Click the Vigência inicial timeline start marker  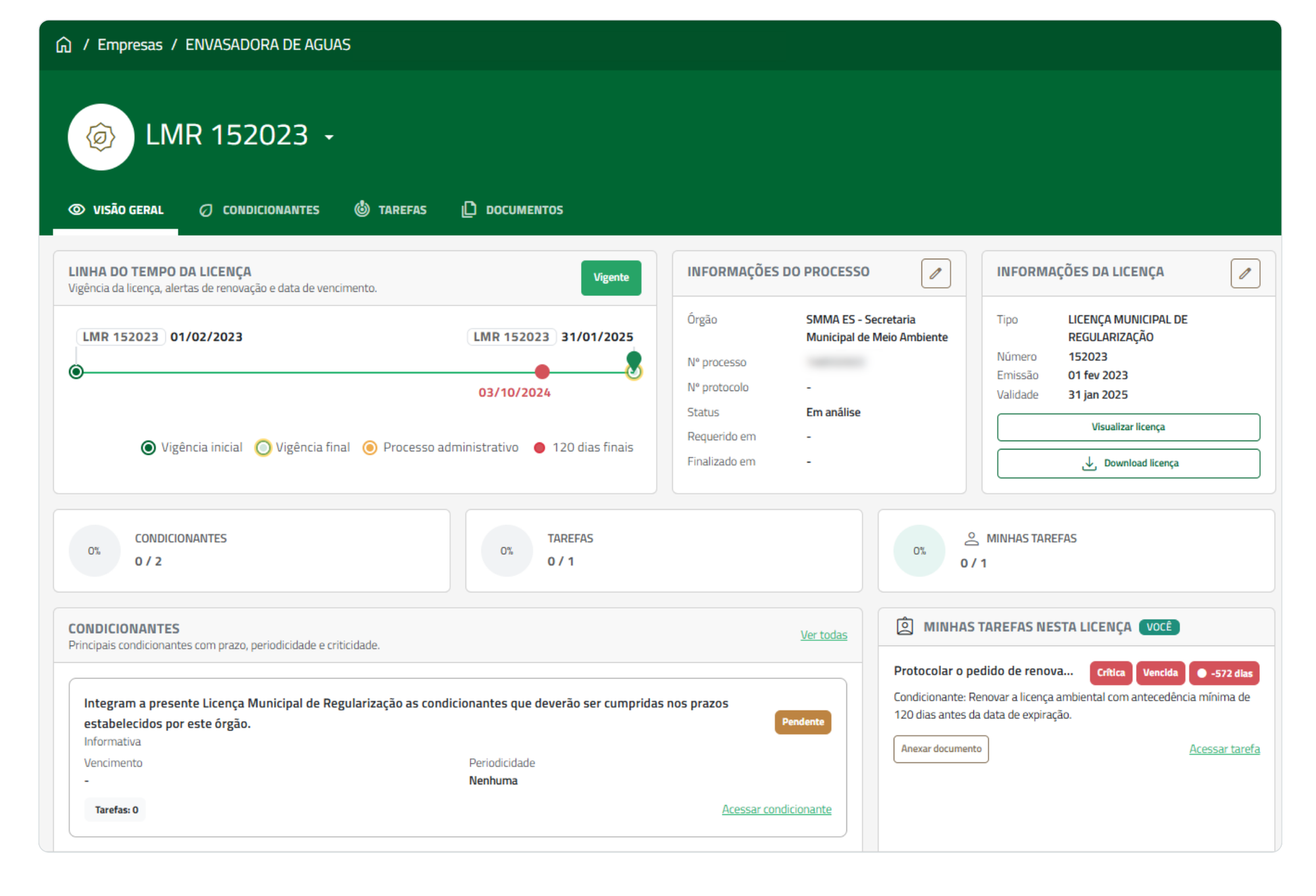pos(76,372)
